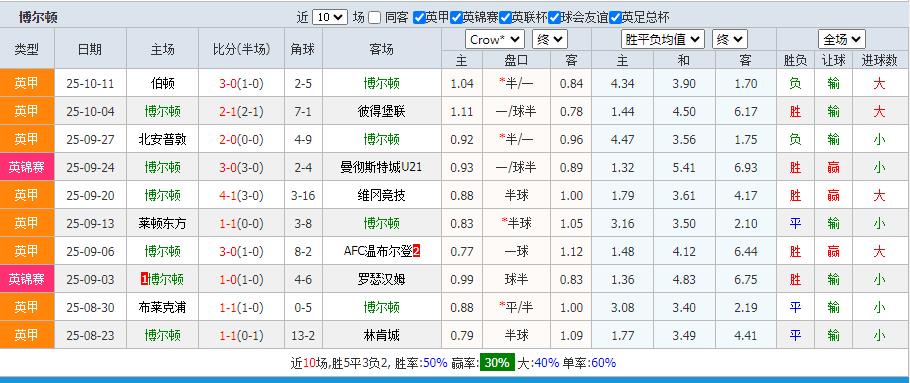Open 彼得堡联 team link
The height and width of the screenshot is (383, 910).
point(381,111)
